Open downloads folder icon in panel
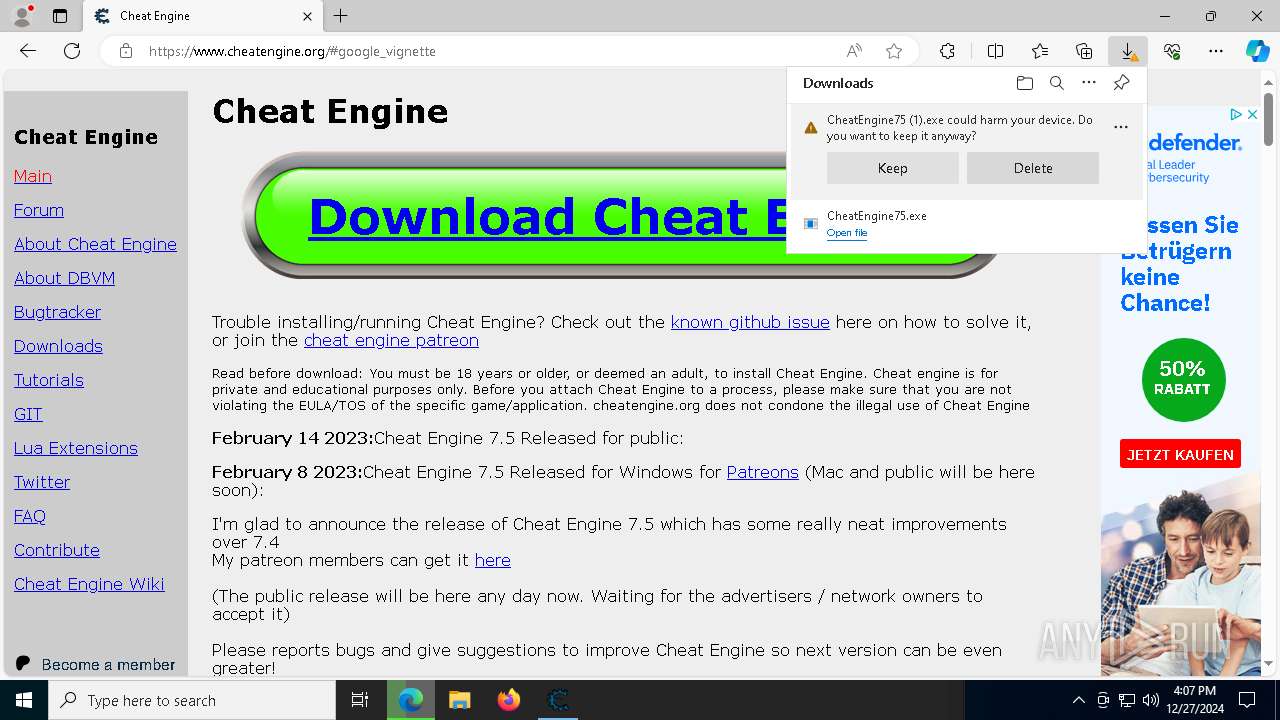 [x=1024, y=83]
